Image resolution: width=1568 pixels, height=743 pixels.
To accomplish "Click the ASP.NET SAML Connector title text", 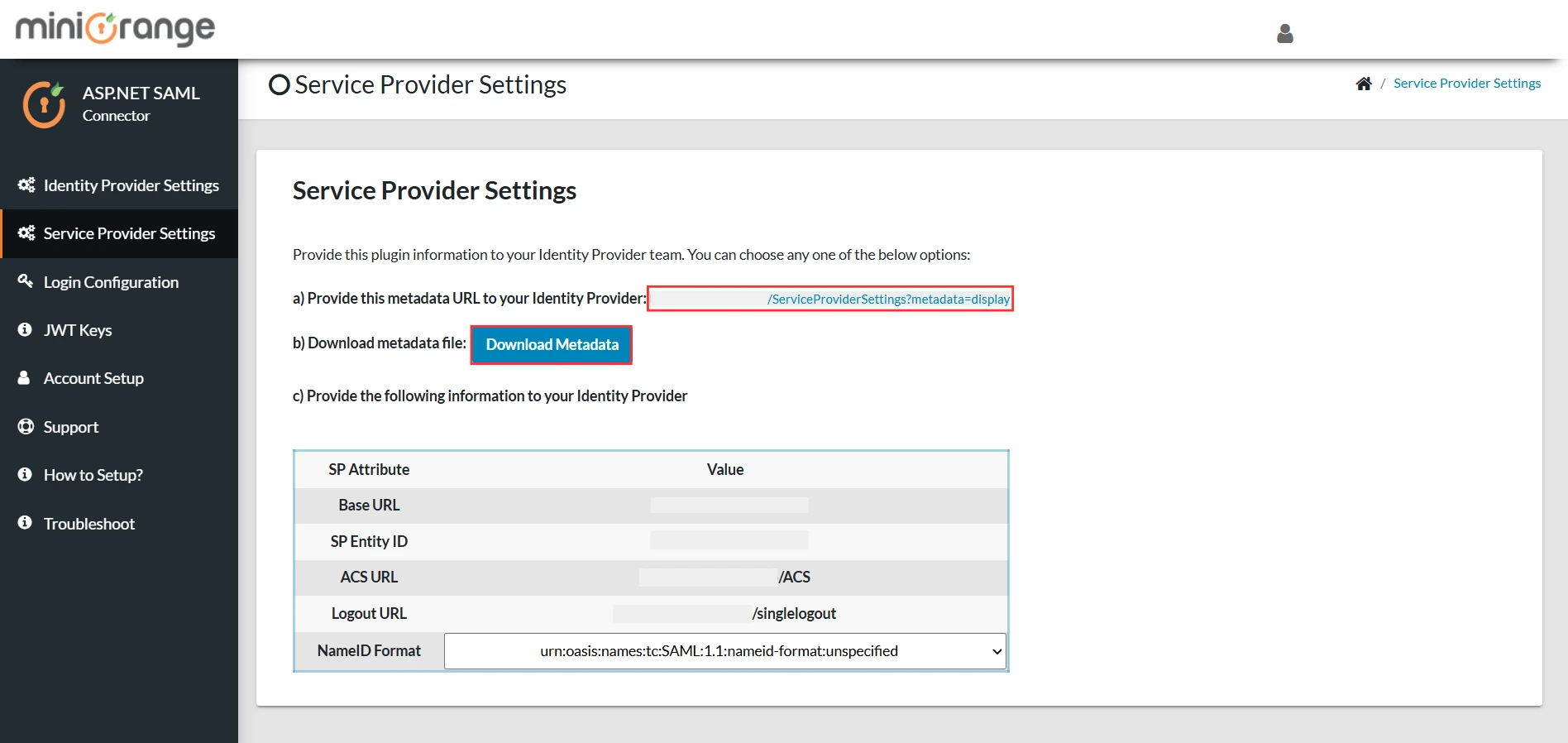I will [x=141, y=103].
